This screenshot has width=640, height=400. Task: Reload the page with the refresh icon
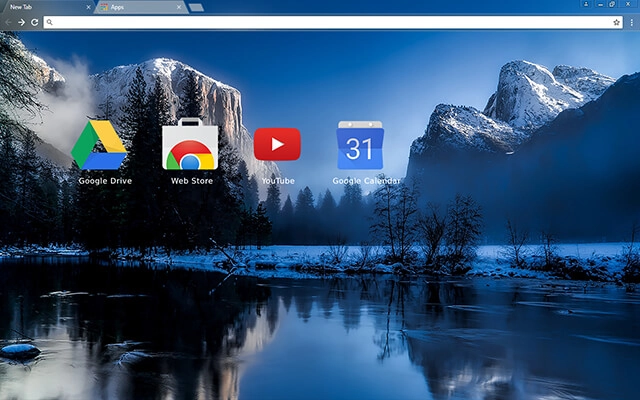35,22
